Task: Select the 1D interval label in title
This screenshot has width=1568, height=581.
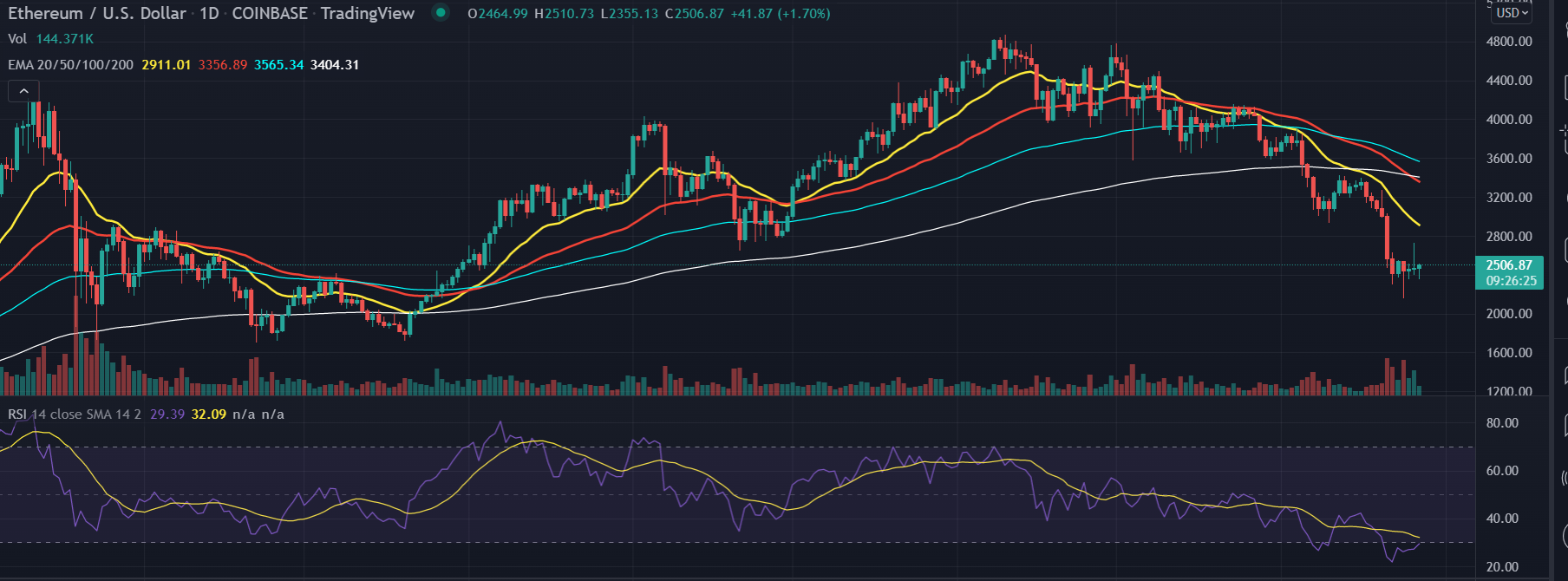Action: 209,13
